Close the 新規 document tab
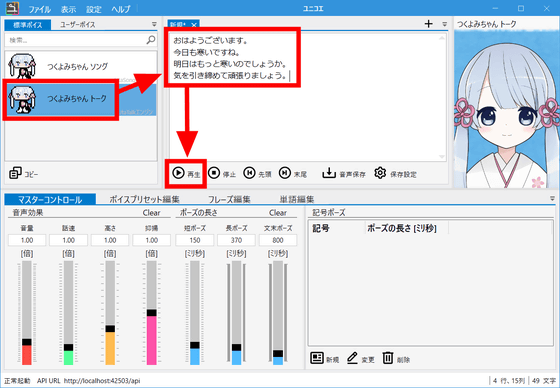The height and width of the screenshot is (388, 560). [x=194, y=25]
